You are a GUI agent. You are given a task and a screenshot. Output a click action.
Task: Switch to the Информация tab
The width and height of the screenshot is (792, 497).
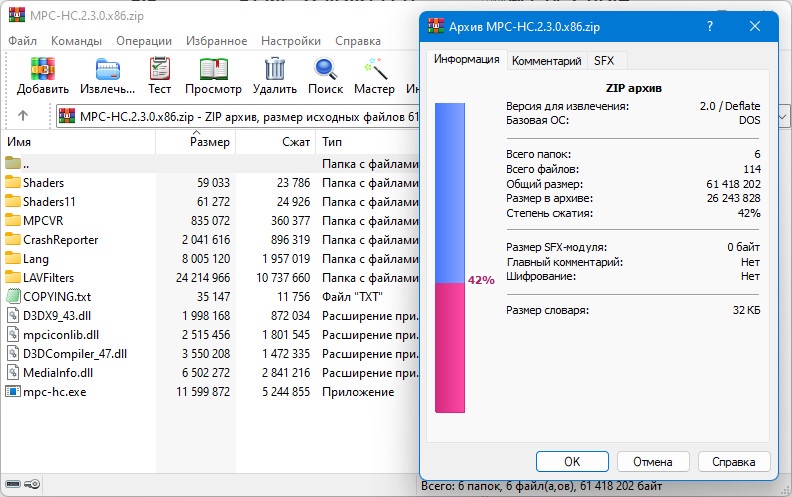(x=466, y=60)
